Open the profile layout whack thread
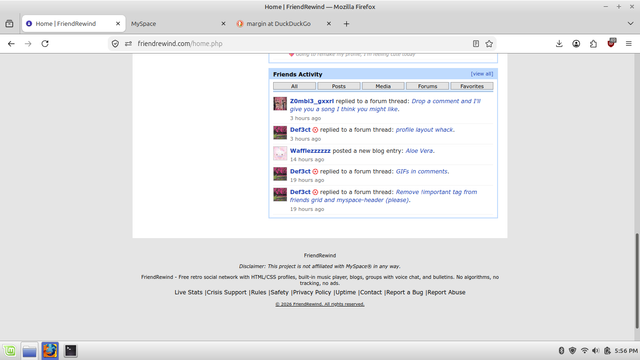This screenshot has width=640, height=360. pos(424,130)
